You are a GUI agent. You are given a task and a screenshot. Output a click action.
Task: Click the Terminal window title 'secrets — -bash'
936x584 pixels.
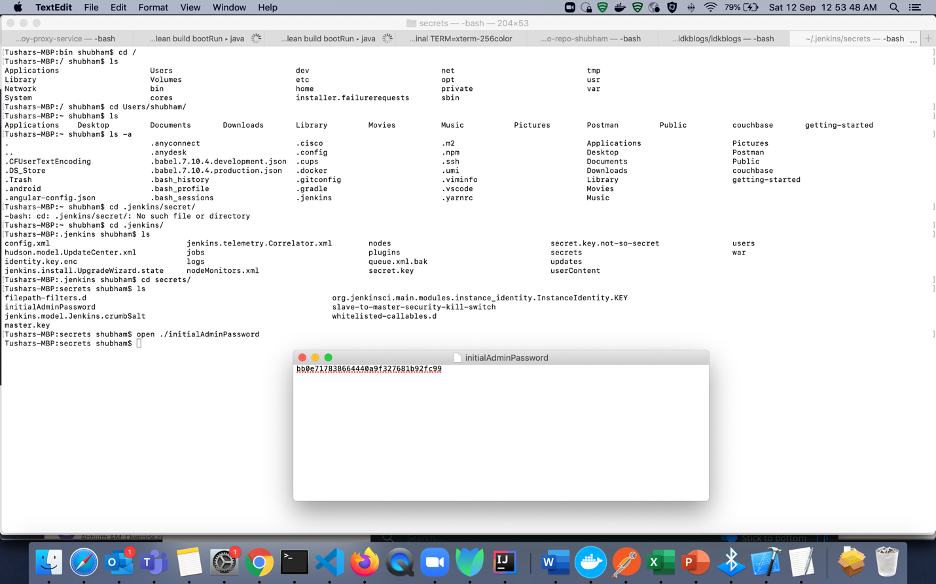coord(473,23)
